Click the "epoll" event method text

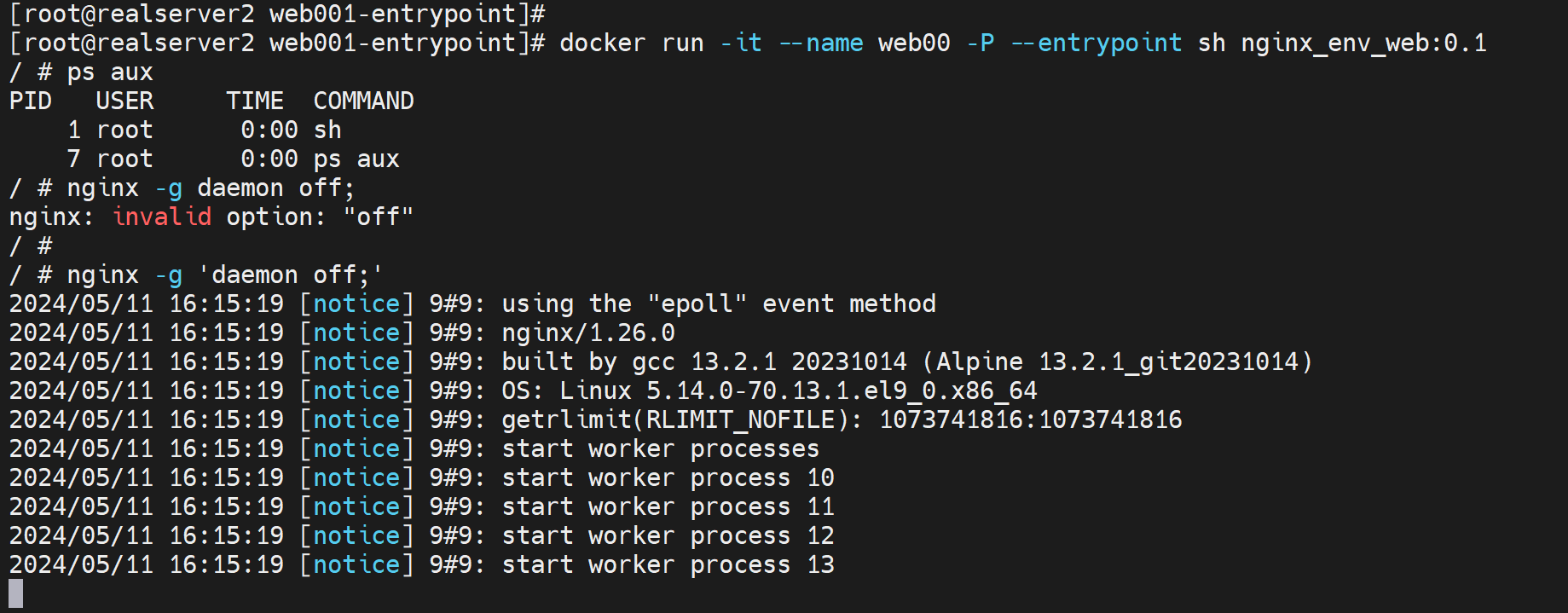[x=697, y=304]
